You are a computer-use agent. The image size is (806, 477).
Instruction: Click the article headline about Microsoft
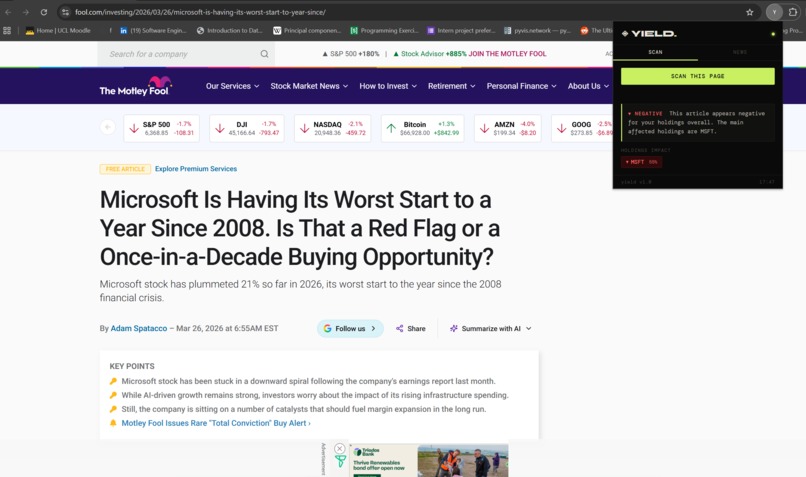(300, 228)
